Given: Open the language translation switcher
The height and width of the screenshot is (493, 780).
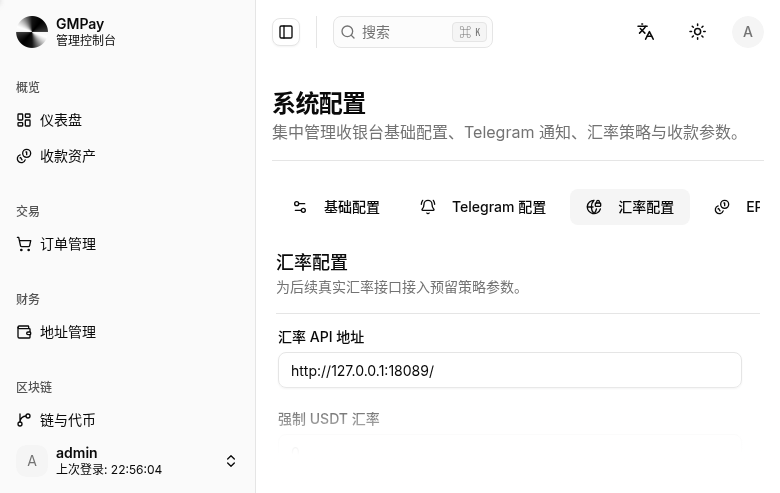Looking at the screenshot, I should 646,32.
